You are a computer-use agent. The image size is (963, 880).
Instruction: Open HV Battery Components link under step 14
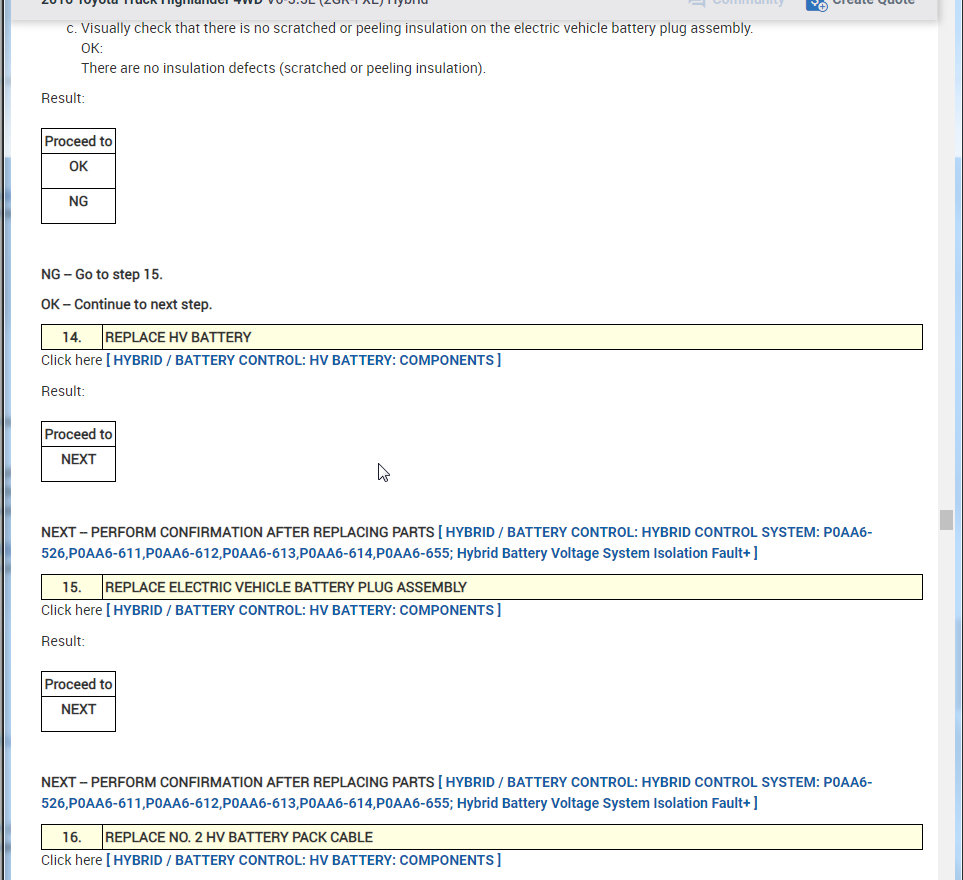(303, 360)
